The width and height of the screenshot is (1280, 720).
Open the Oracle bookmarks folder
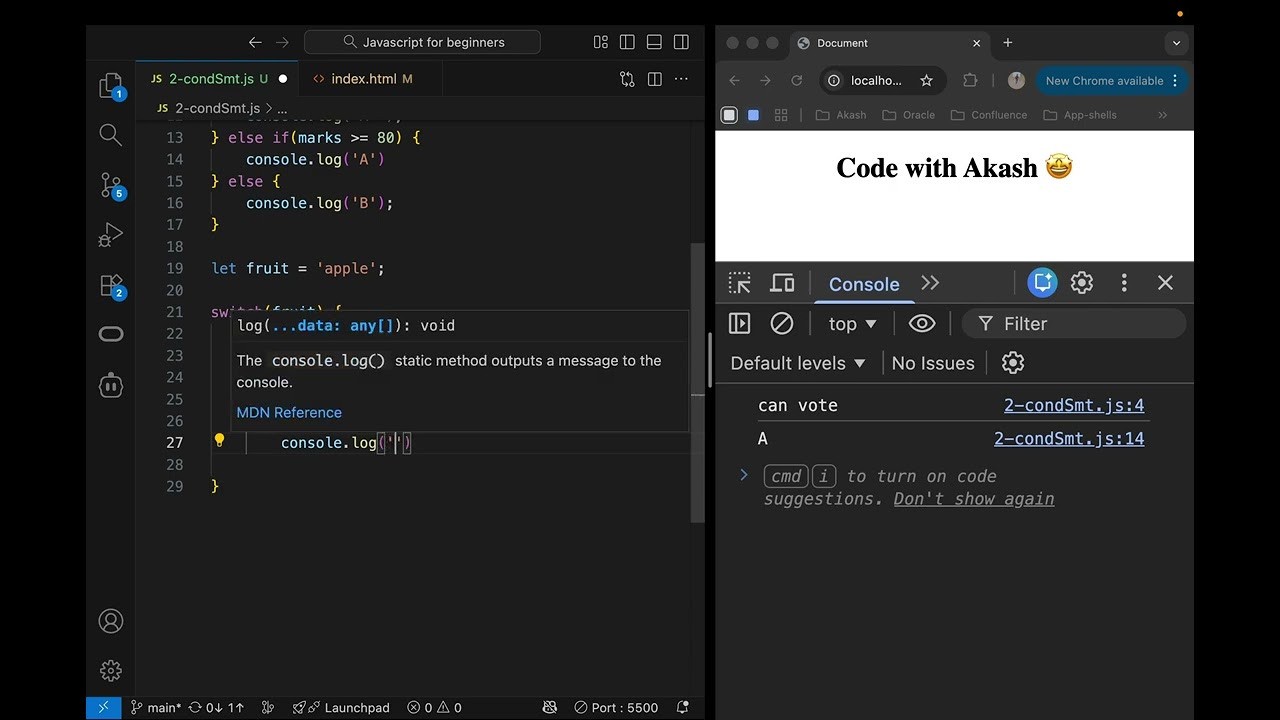(x=909, y=115)
